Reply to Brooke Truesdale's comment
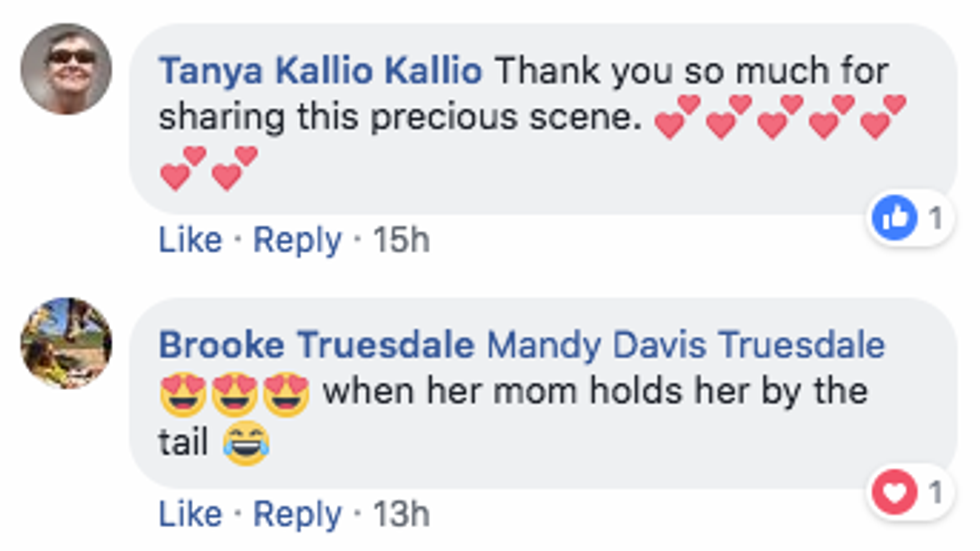This screenshot has width=980, height=551. point(297,514)
